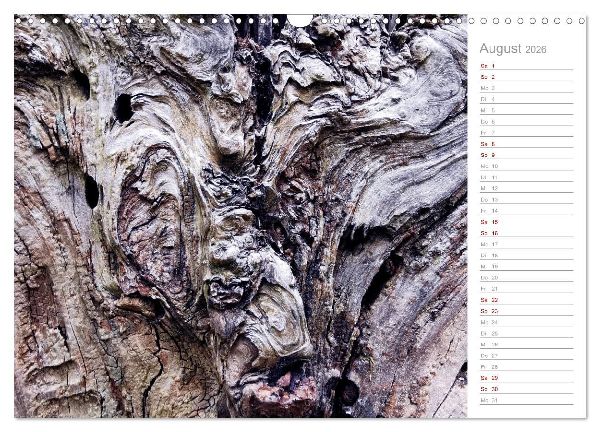The height and width of the screenshot is (432, 600).
Task: Select the 'Sa 29' calendar row
Action: (x=527, y=377)
